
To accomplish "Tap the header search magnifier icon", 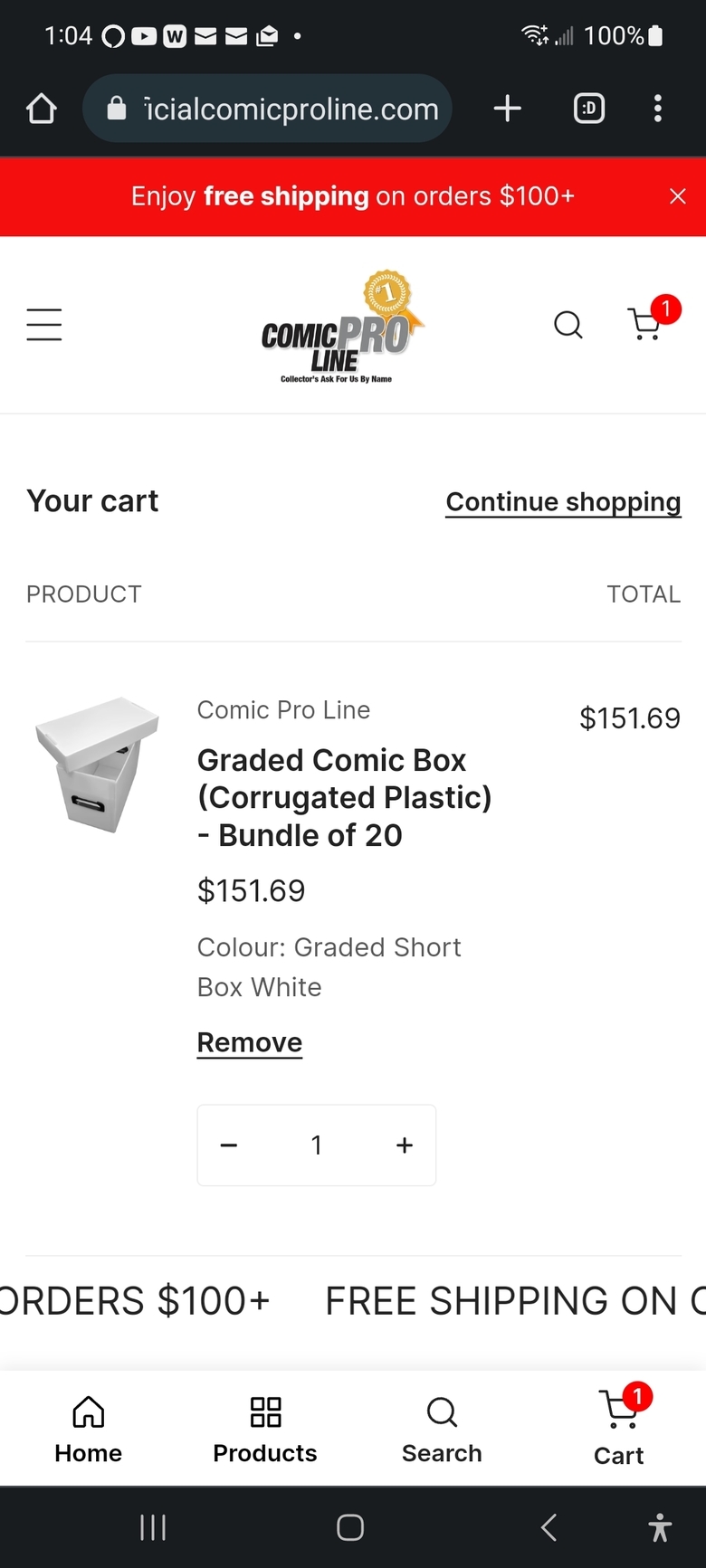I will click(x=568, y=325).
